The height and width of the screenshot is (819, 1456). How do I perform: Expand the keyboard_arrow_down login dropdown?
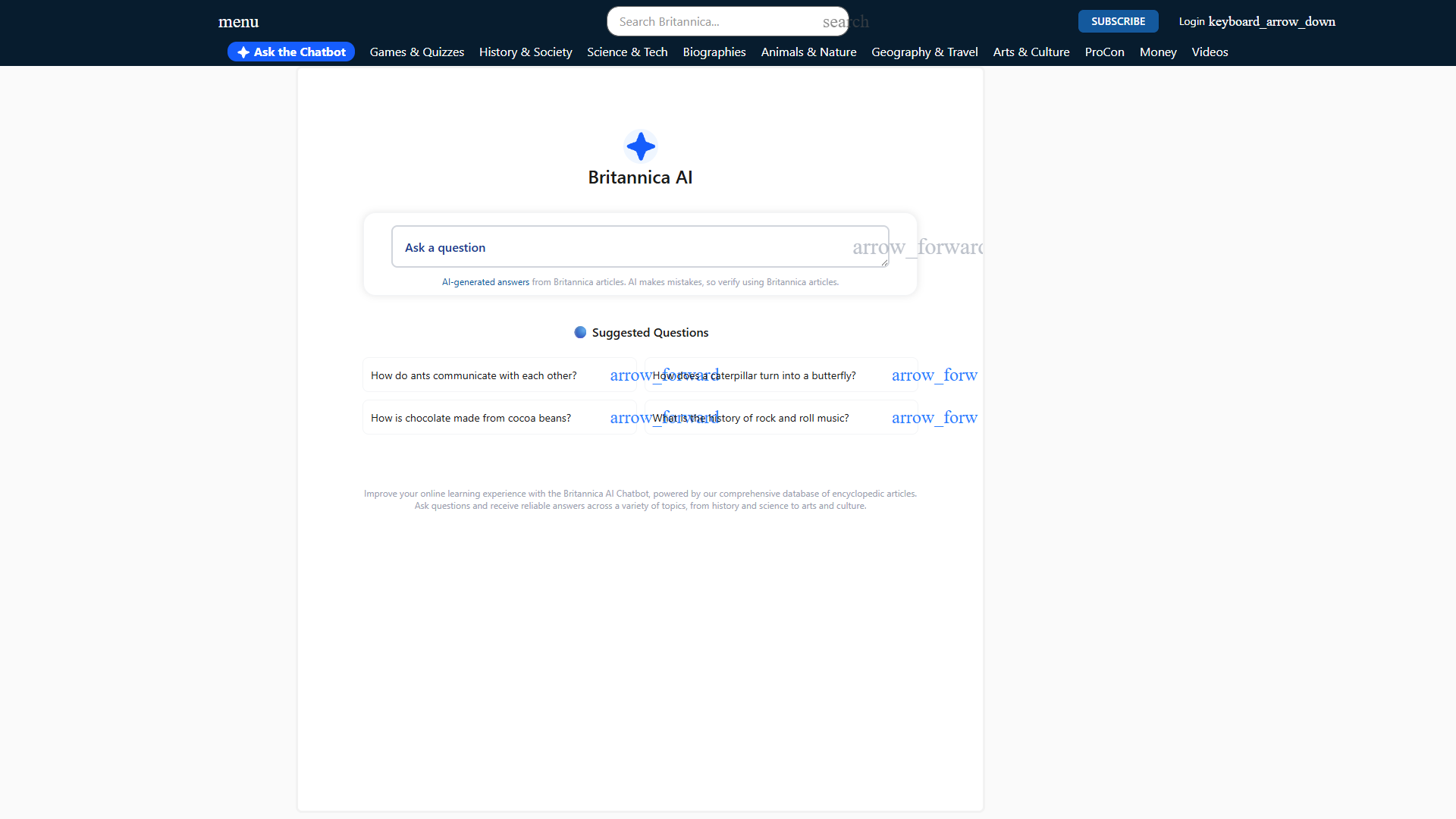1272,21
